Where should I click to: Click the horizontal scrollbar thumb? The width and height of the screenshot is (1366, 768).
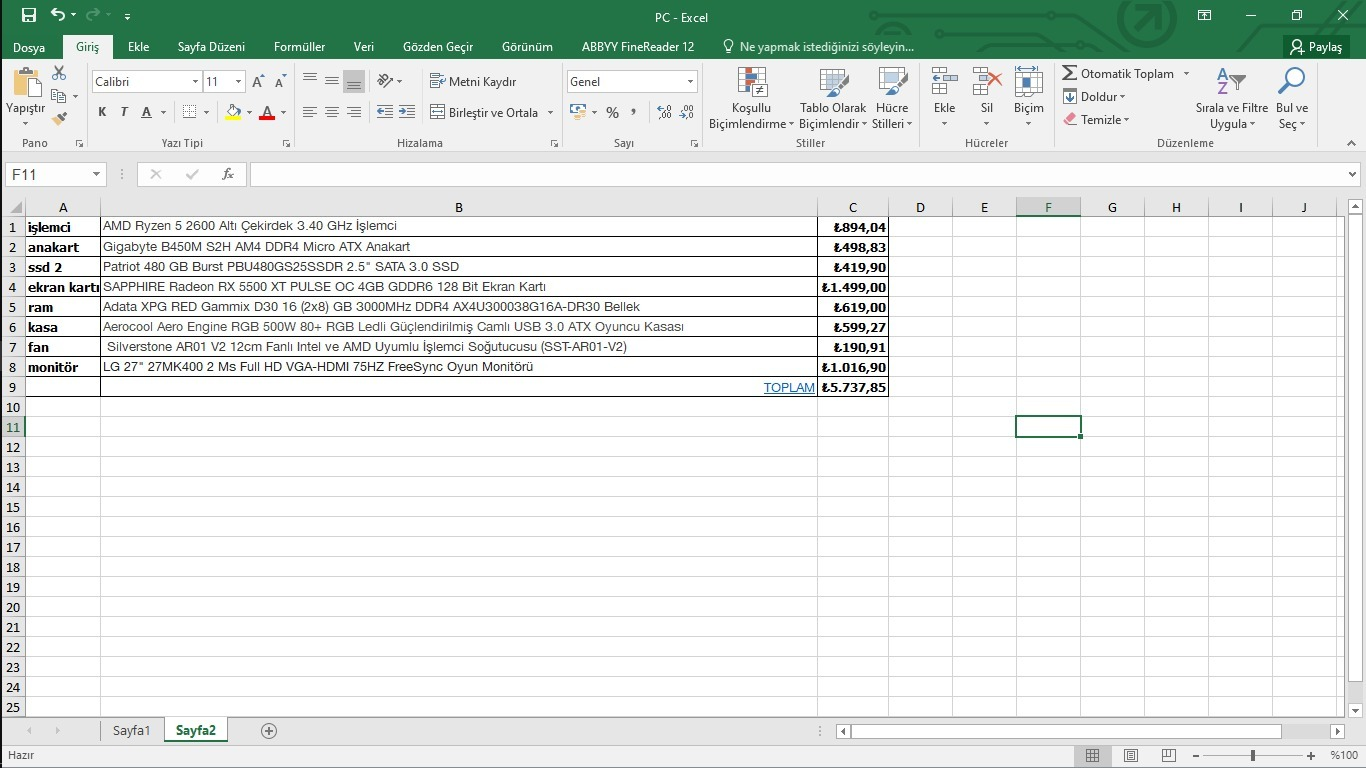[x=1066, y=731]
